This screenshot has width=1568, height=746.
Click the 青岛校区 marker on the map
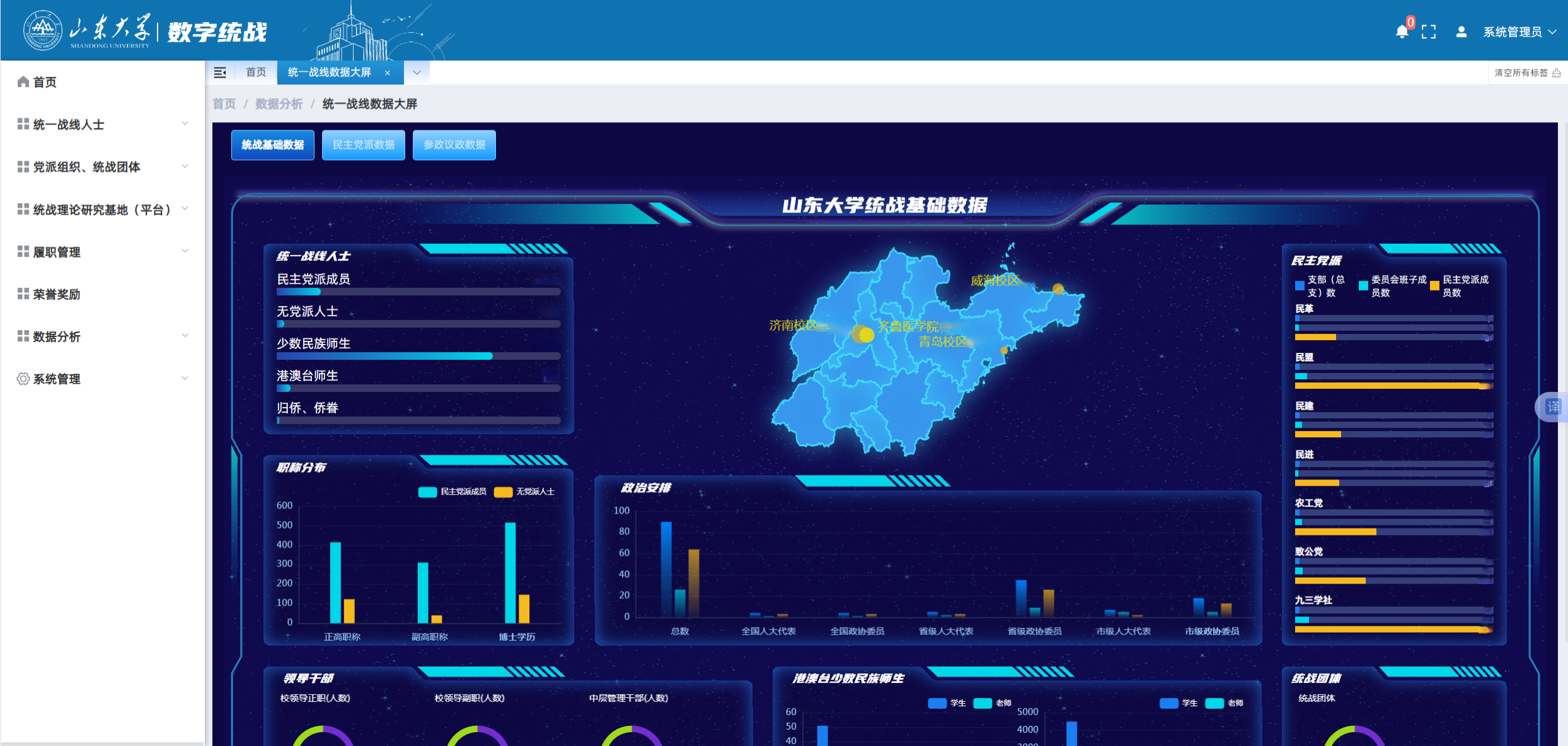(x=1004, y=350)
